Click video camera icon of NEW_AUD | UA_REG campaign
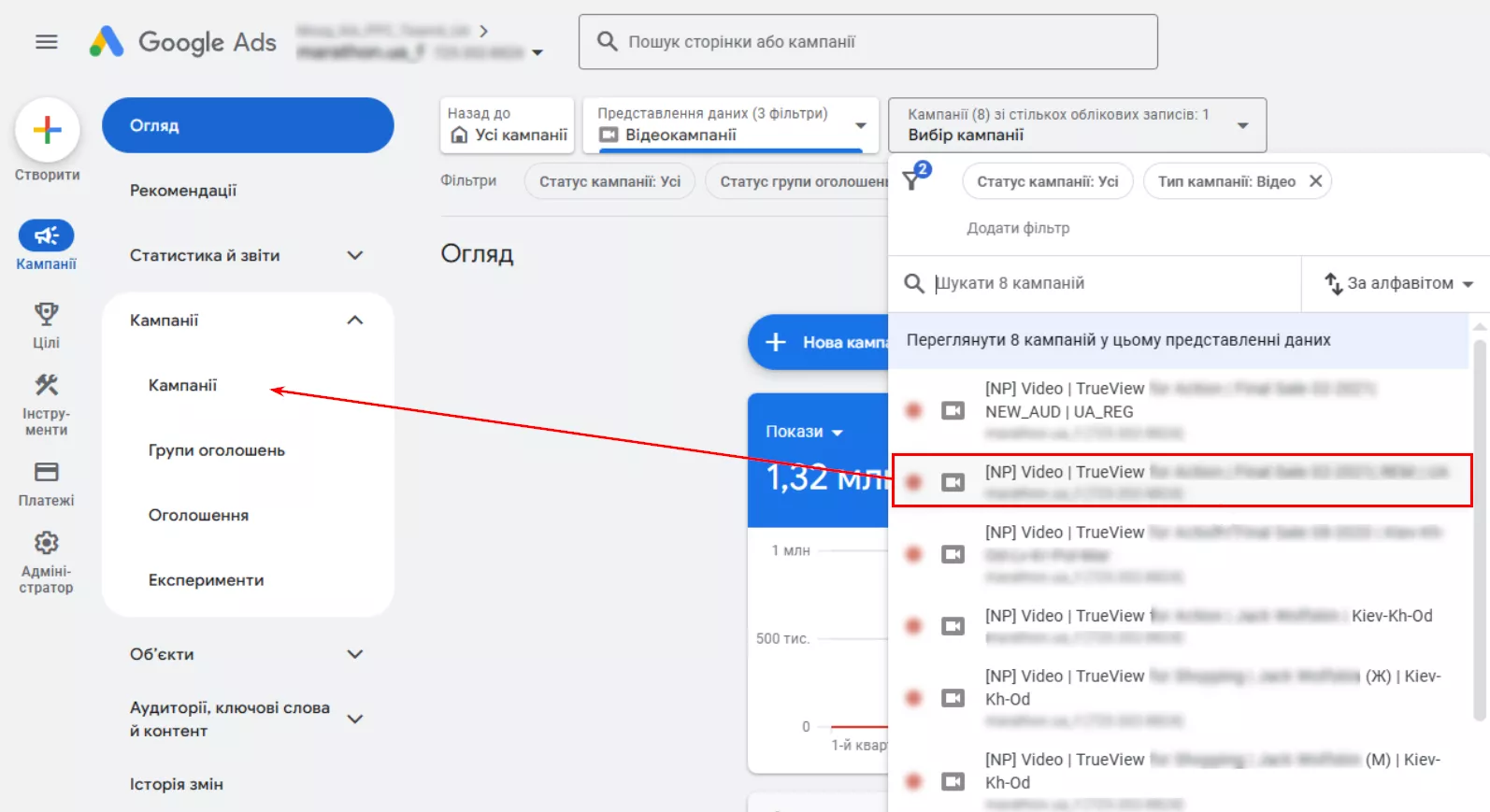This screenshot has height=812, width=1490. [x=953, y=411]
